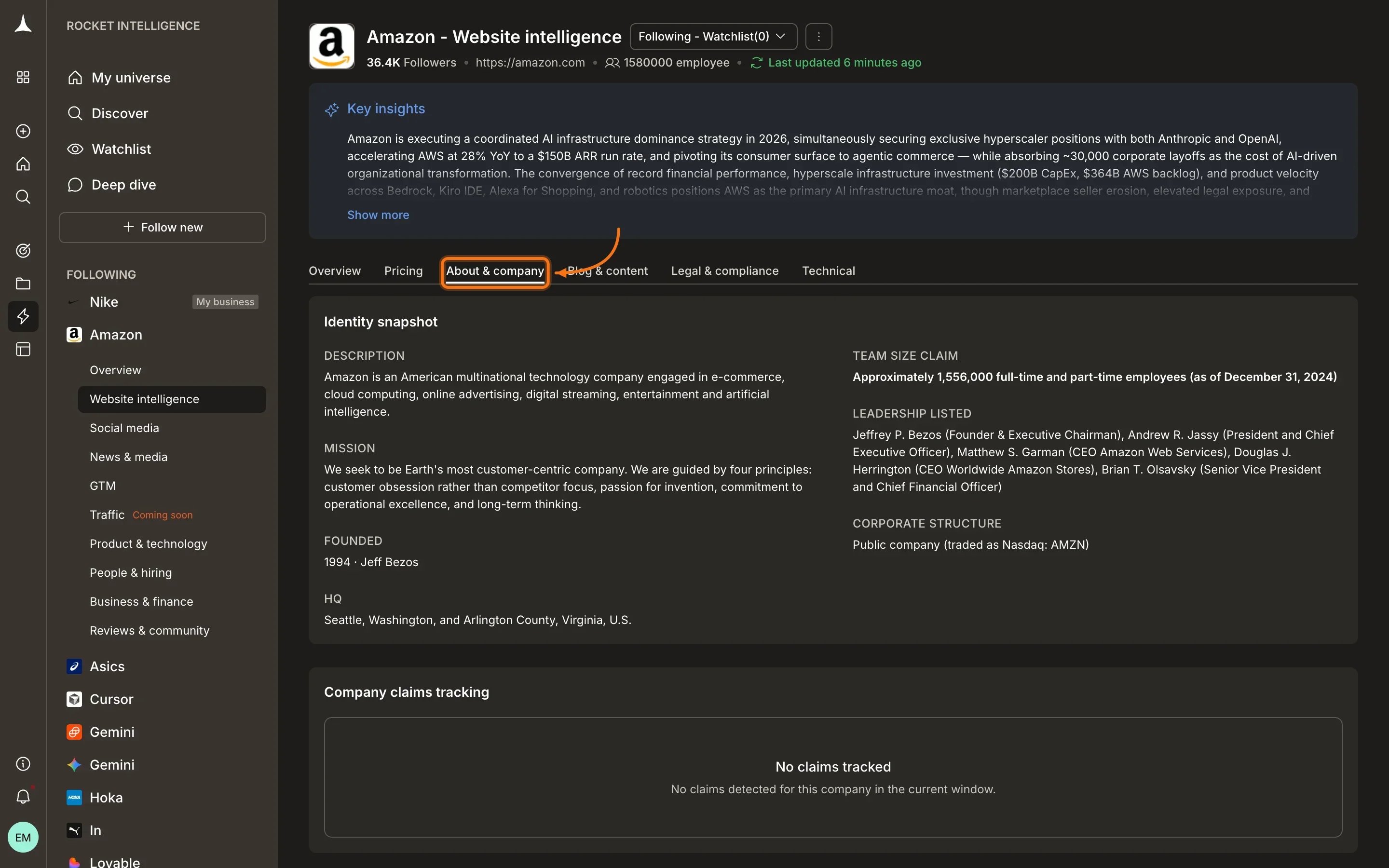The width and height of the screenshot is (1389, 868).
Task: Click the Identity snapshot heading
Action: click(x=381, y=322)
